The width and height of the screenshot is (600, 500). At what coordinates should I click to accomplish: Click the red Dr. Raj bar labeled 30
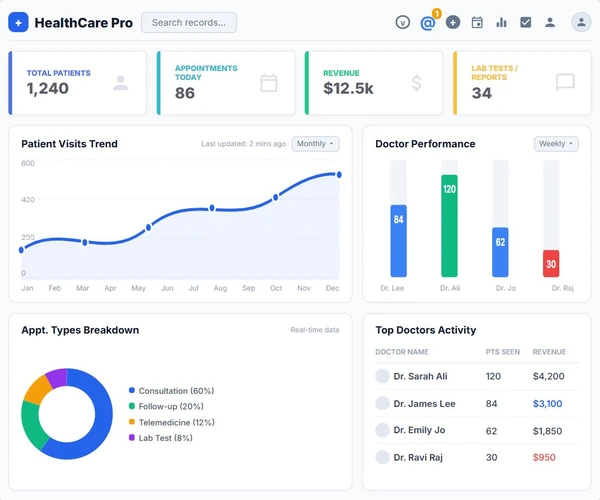tap(551, 264)
